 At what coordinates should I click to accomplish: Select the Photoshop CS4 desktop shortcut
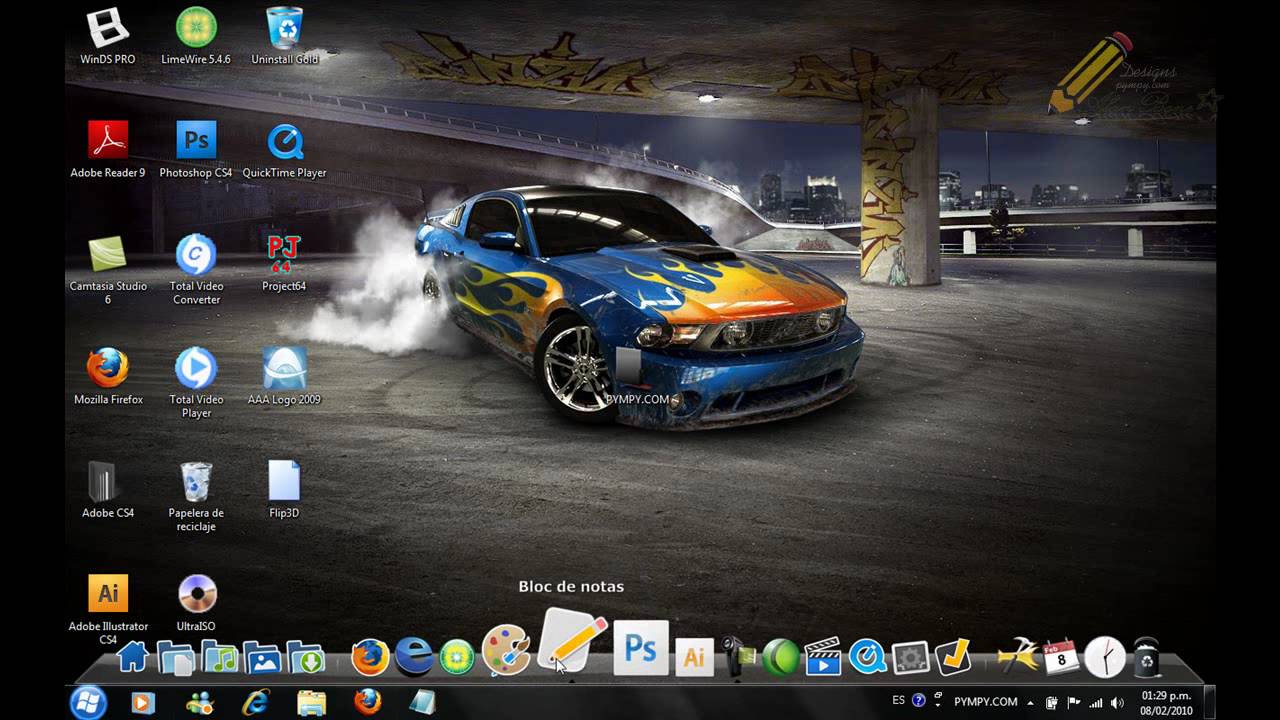pos(196,149)
